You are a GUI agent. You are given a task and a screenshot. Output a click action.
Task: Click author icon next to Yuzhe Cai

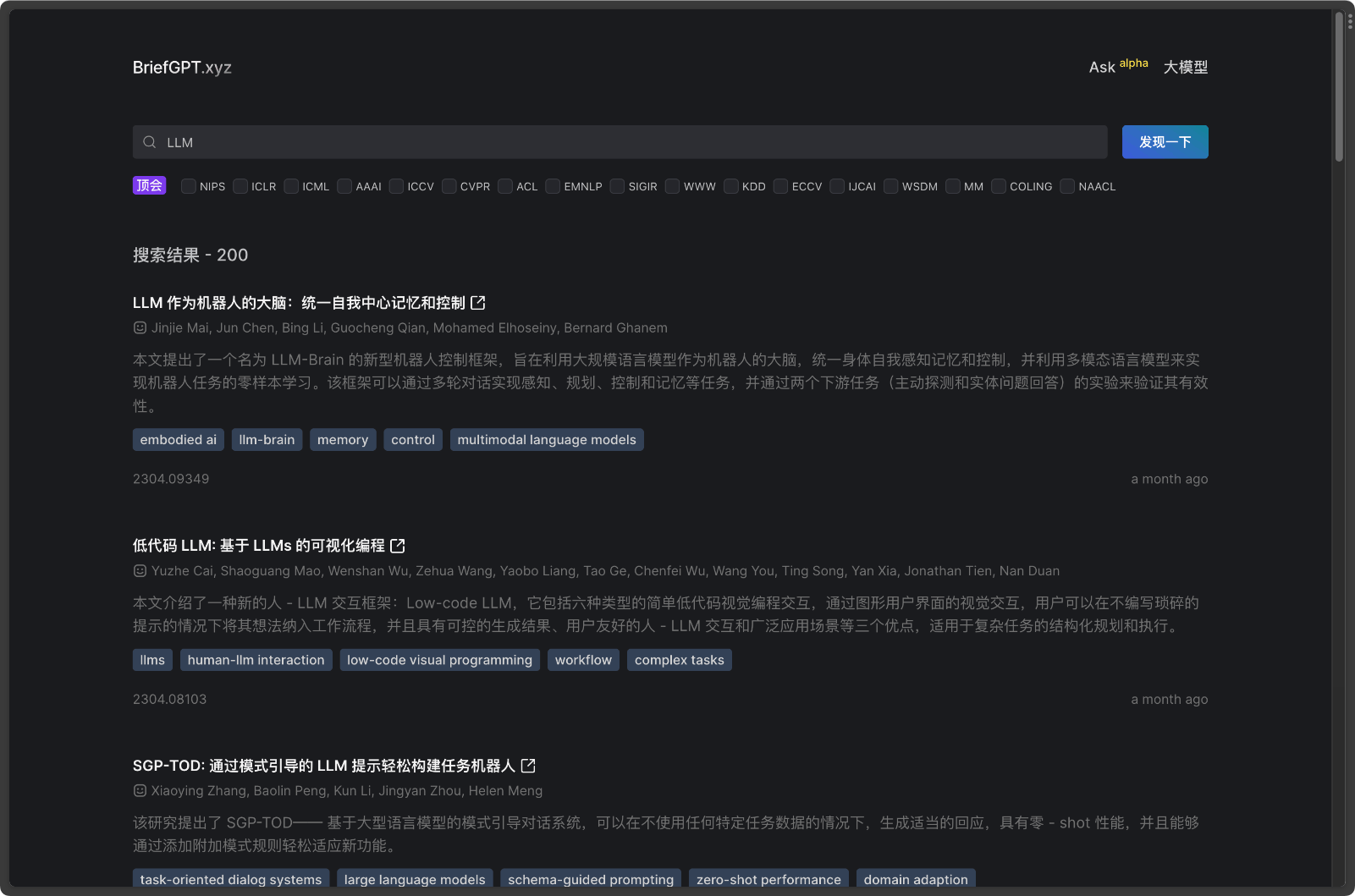tap(139, 570)
